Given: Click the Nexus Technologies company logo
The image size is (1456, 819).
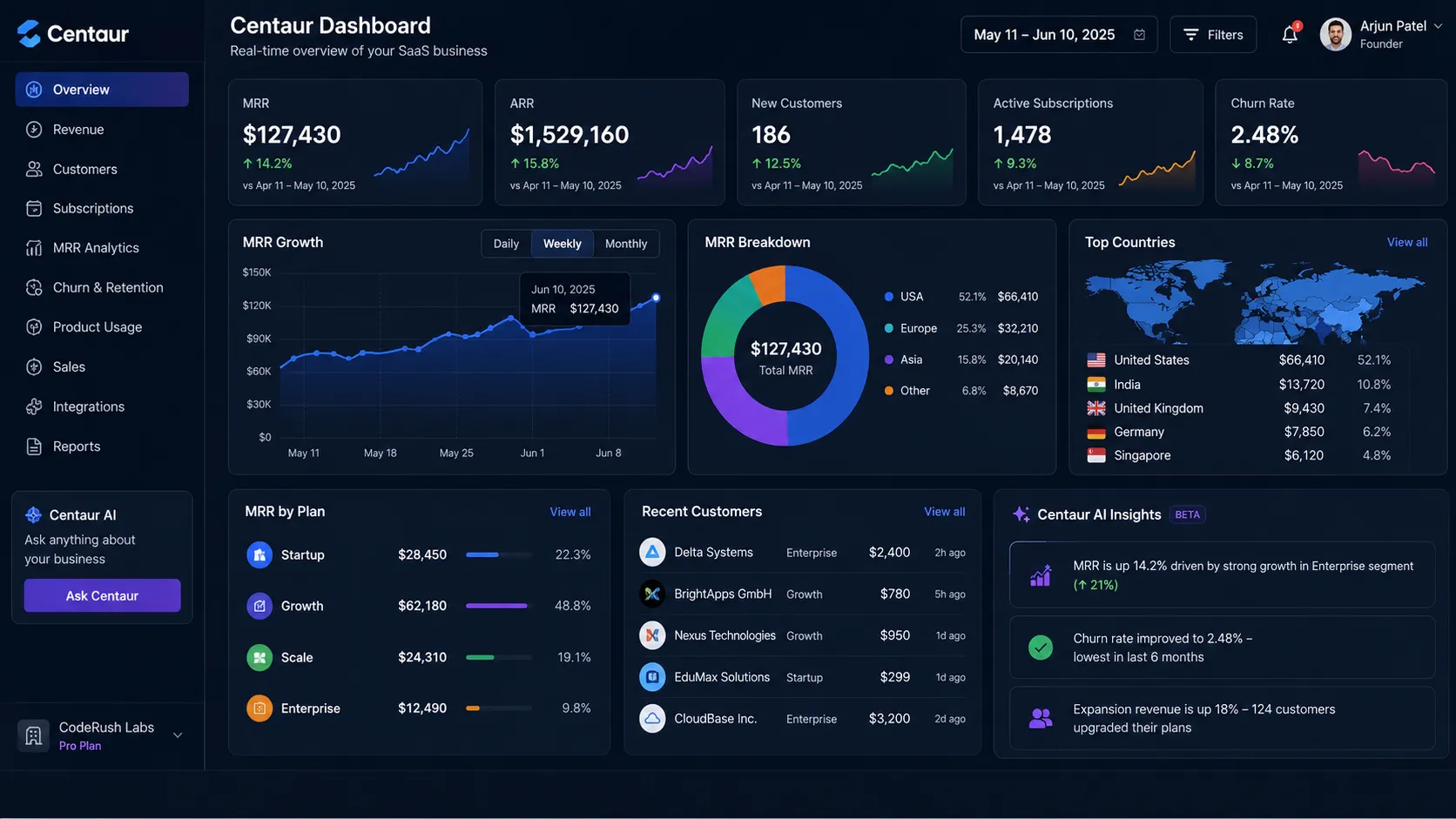Looking at the screenshot, I should [x=652, y=635].
